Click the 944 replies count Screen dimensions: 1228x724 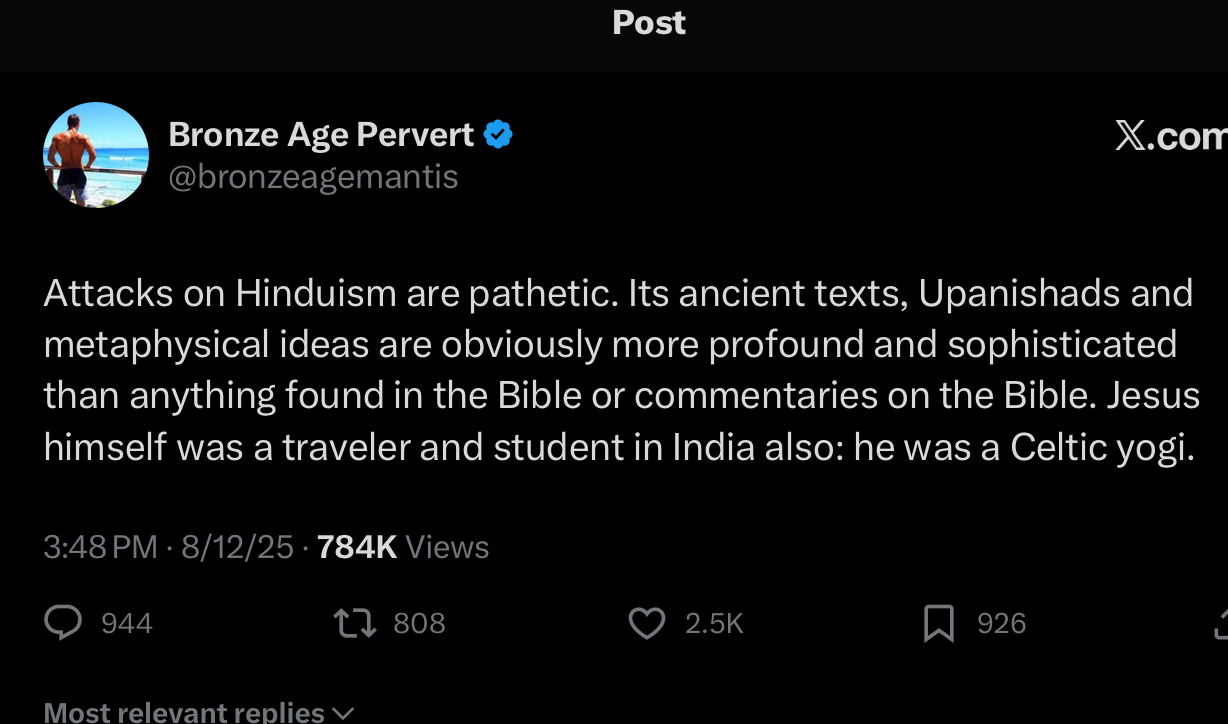coord(127,624)
